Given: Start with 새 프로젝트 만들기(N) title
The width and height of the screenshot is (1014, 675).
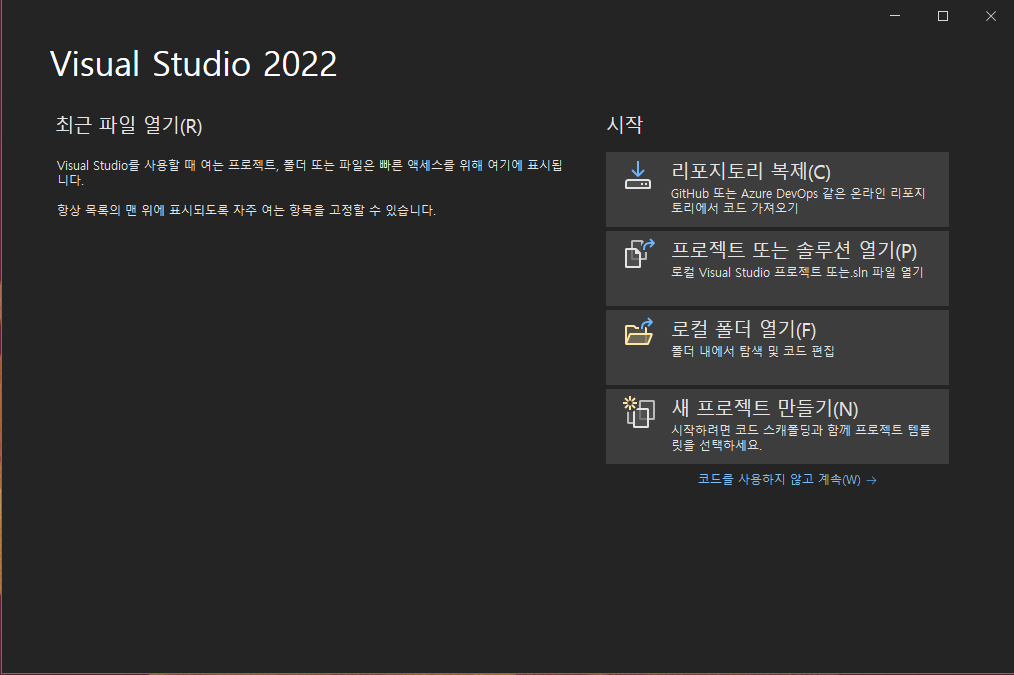Looking at the screenshot, I should [x=764, y=408].
